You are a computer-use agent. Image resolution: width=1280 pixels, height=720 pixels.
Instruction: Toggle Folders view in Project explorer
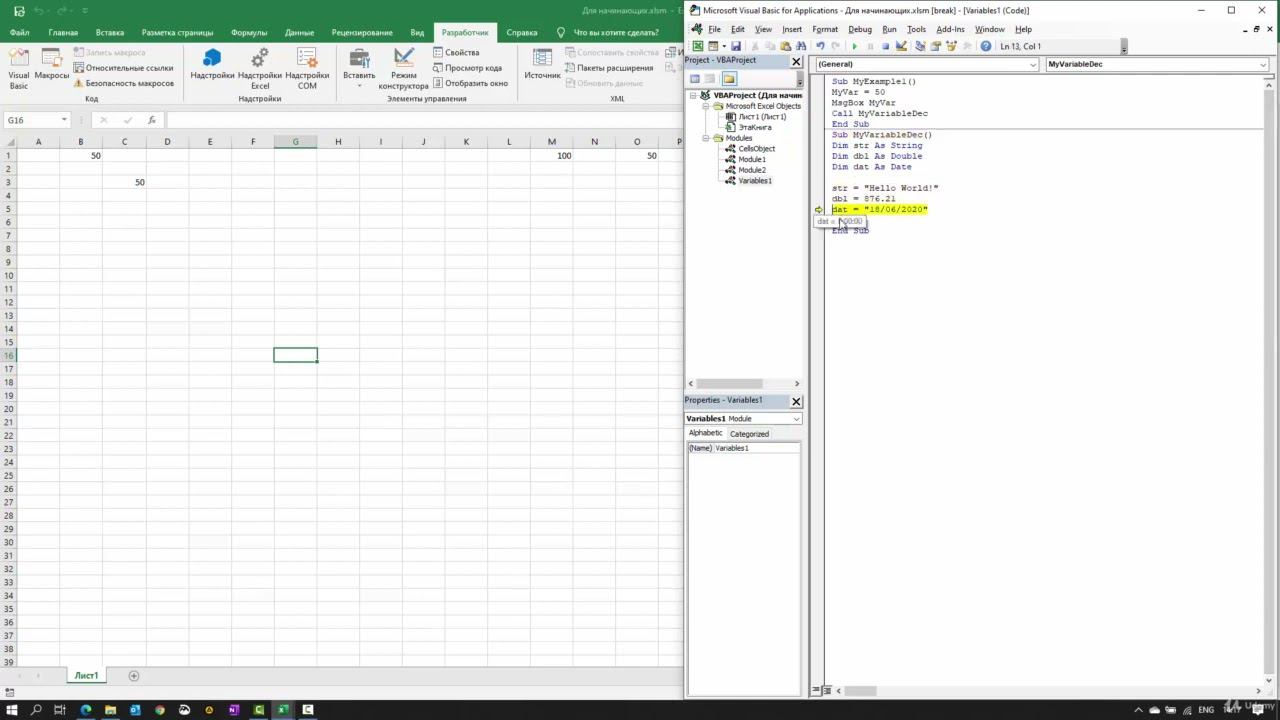pyautogui.click(x=729, y=79)
